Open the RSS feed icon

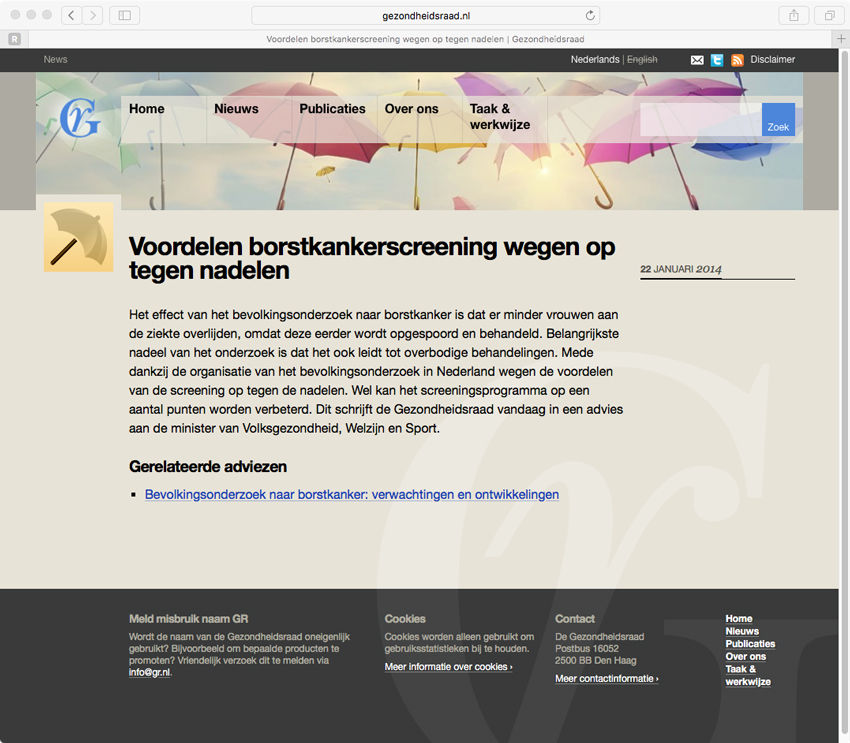(x=737, y=60)
